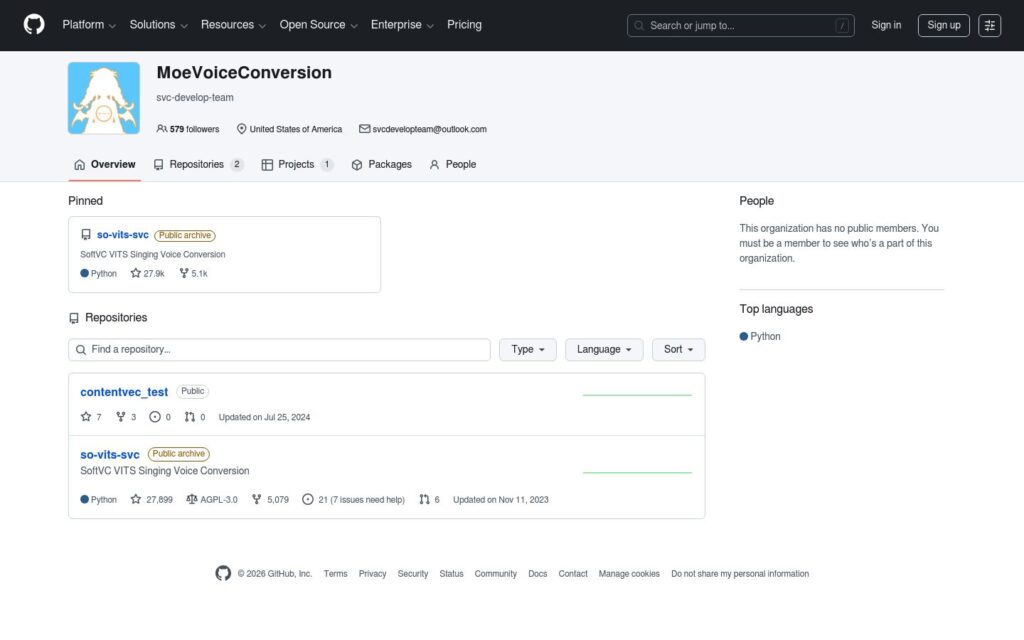Open the People tab
1024x640 pixels.
point(453,165)
